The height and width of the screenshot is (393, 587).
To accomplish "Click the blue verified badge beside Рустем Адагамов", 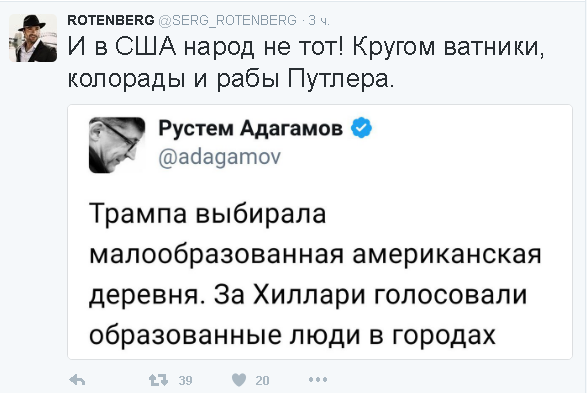I will coord(361,128).
